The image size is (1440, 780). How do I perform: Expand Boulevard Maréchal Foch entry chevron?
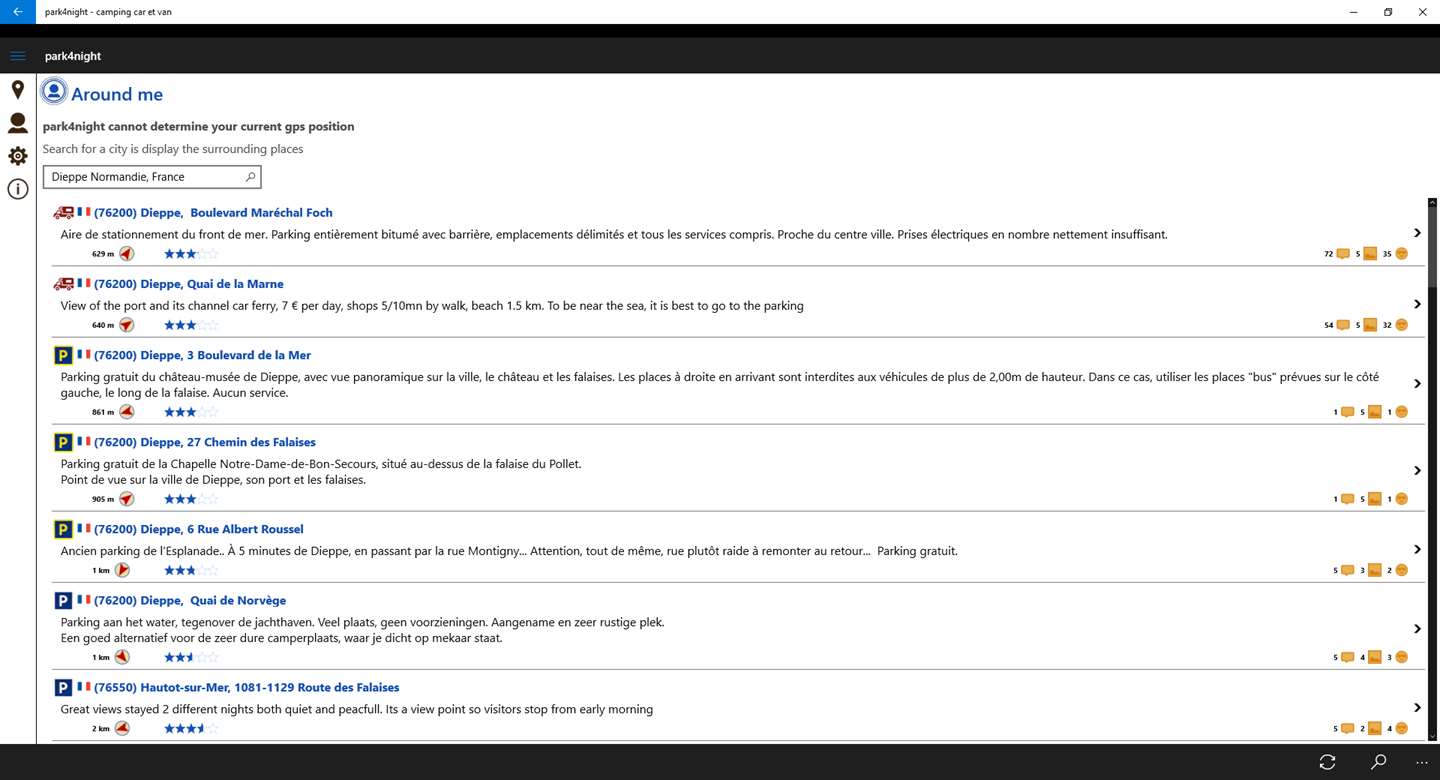pyautogui.click(x=1417, y=233)
